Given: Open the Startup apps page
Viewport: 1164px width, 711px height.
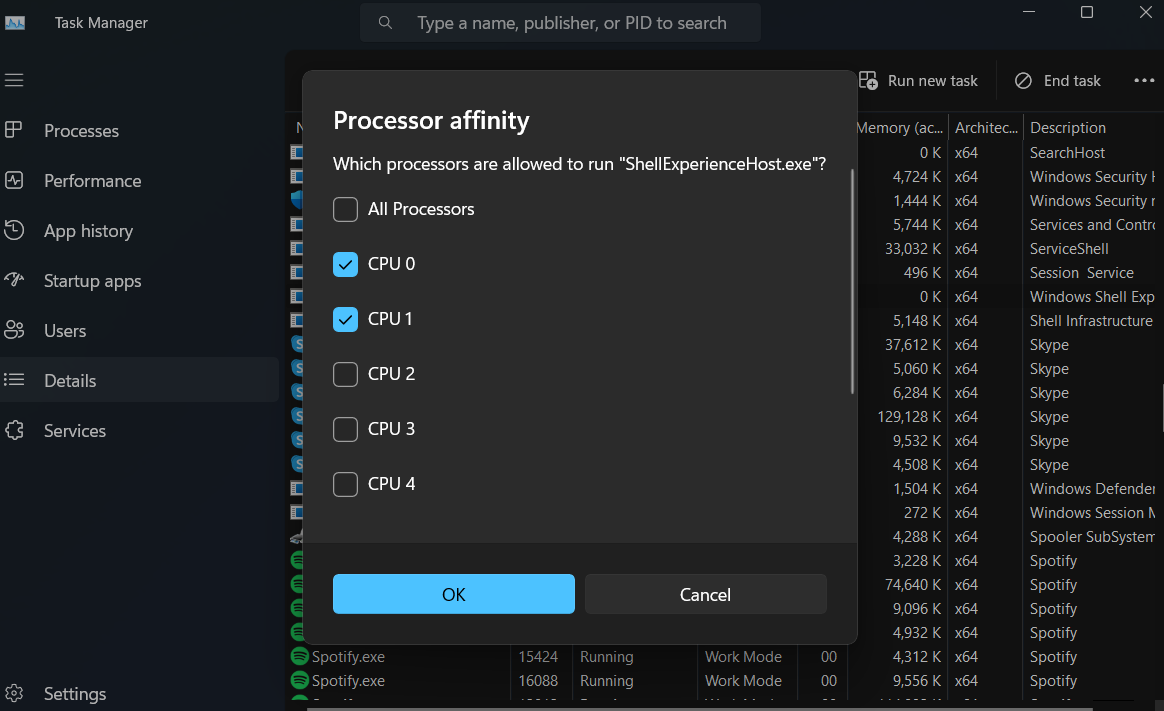Looking at the screenshot, I should [x=140, y=281].
